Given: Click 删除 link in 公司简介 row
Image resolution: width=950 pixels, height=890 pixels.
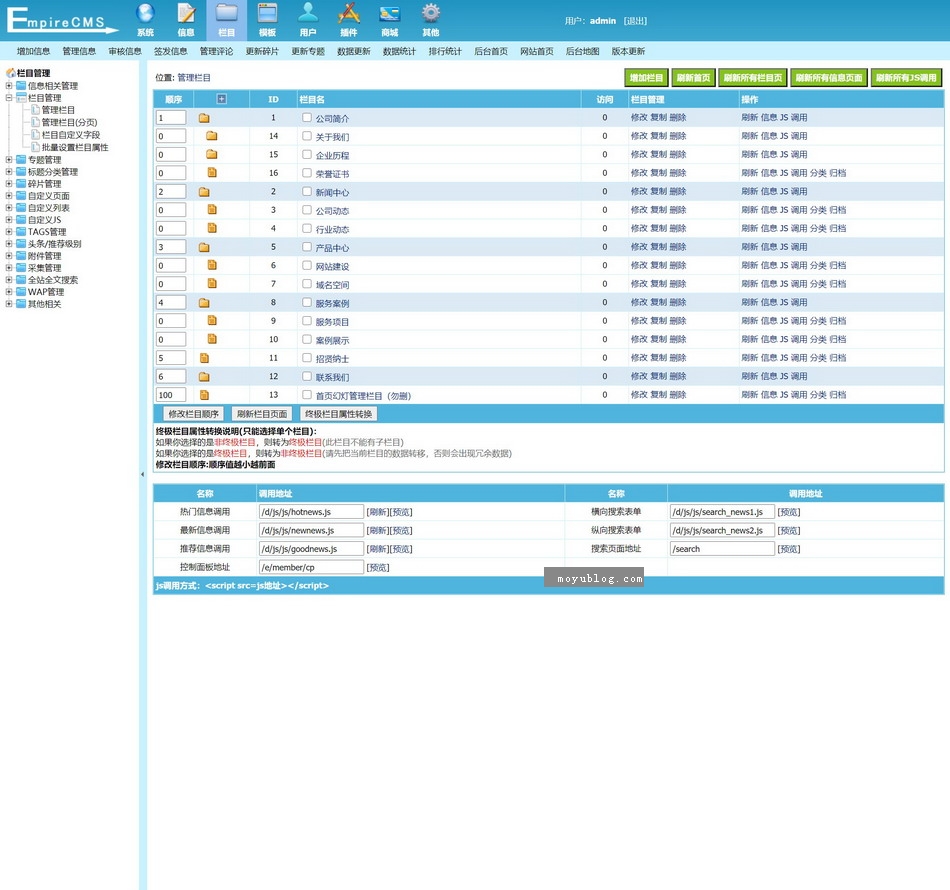Looking at the screenshot, I should (678, 118).
